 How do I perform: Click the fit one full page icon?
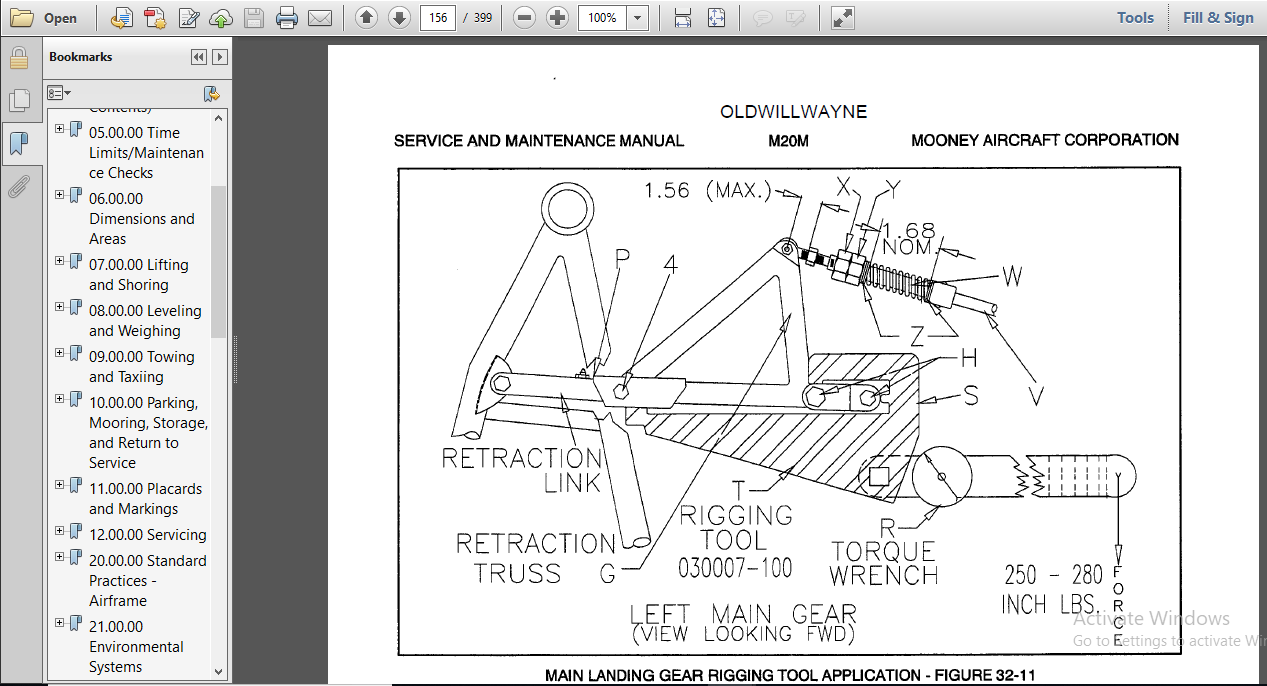(716, 18)
